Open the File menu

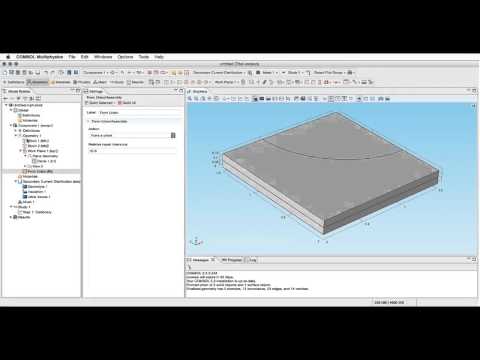[x=72, y=57]
